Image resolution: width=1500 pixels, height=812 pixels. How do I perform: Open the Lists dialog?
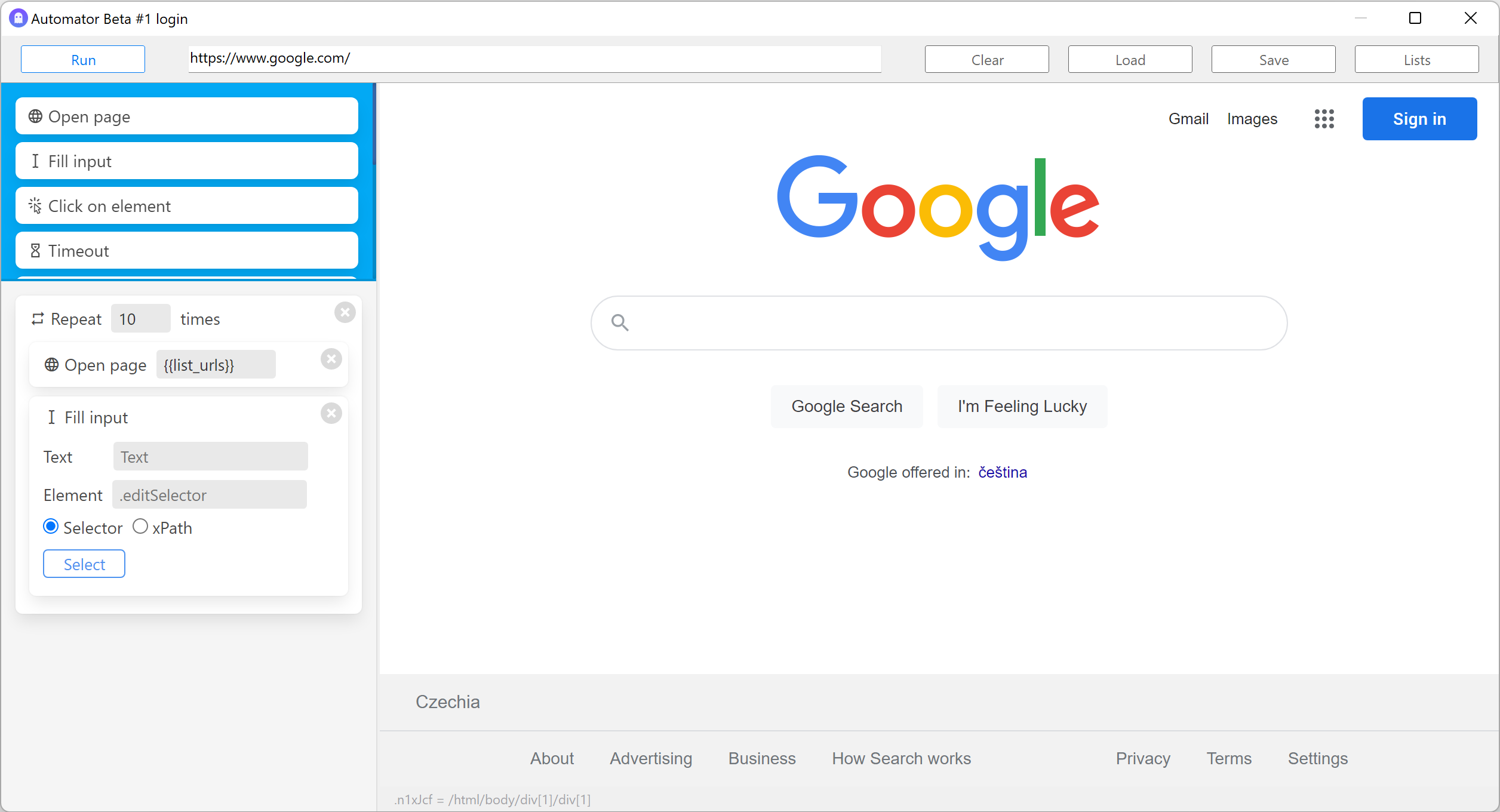[x=1417, y=60]
